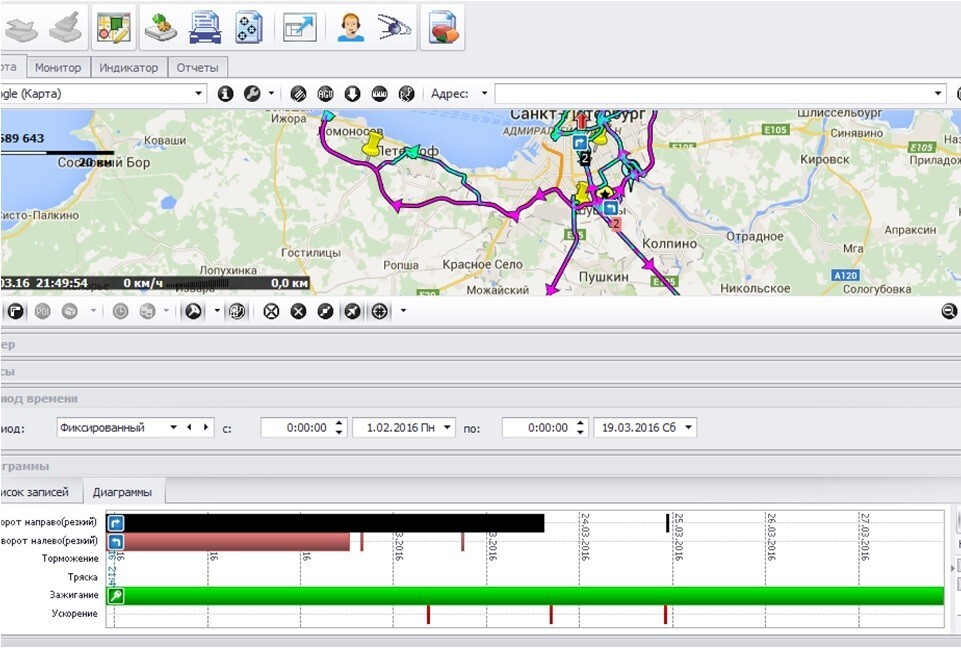Open the end date 19.03.2016 dropdown

tap(686, 427)
